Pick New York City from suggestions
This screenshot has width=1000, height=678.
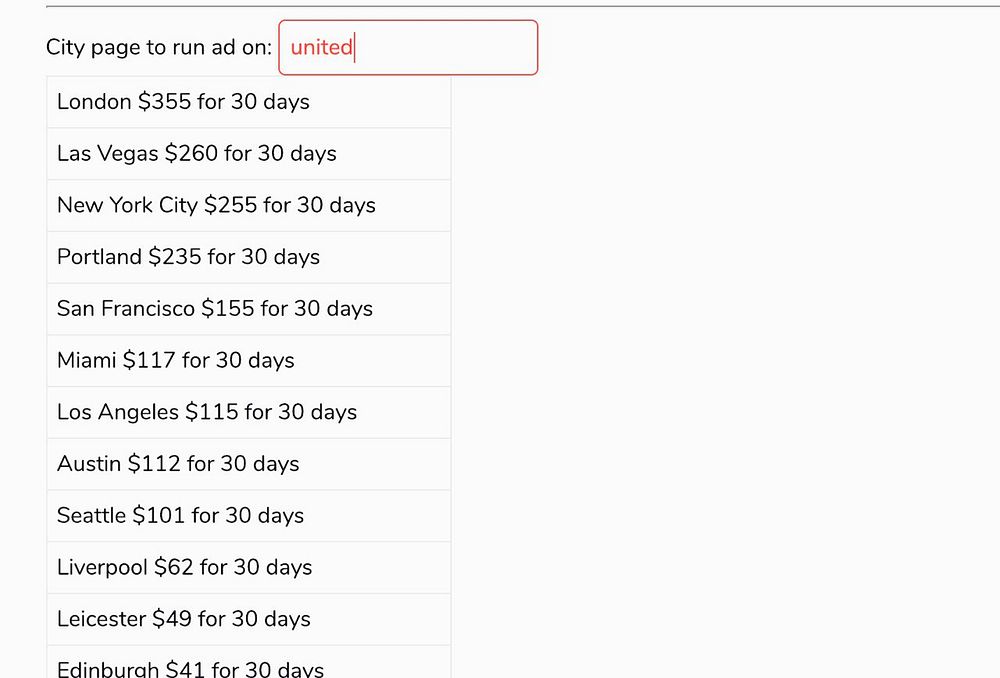[x=248, y=206]
